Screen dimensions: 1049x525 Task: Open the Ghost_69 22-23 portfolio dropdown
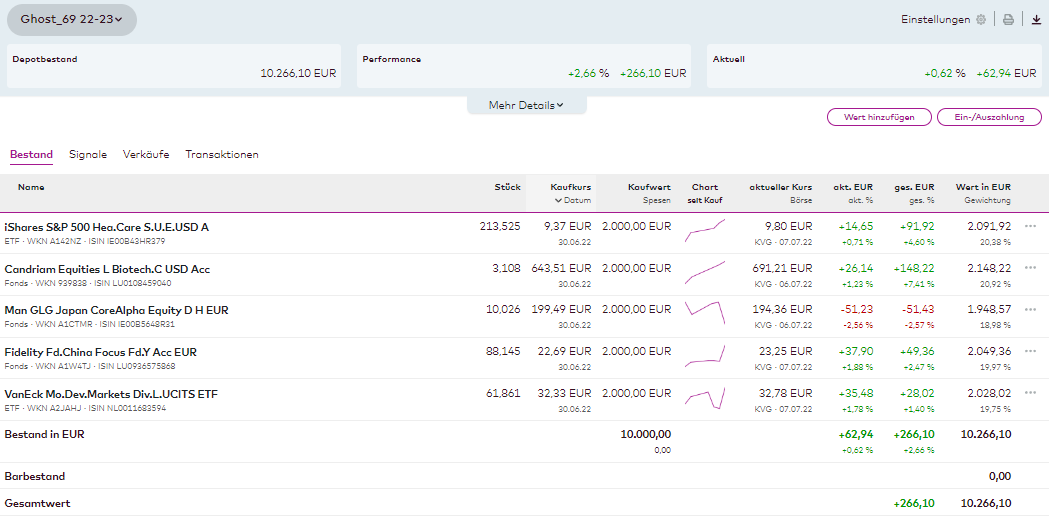pyautogui.click(x=72, y=19)
